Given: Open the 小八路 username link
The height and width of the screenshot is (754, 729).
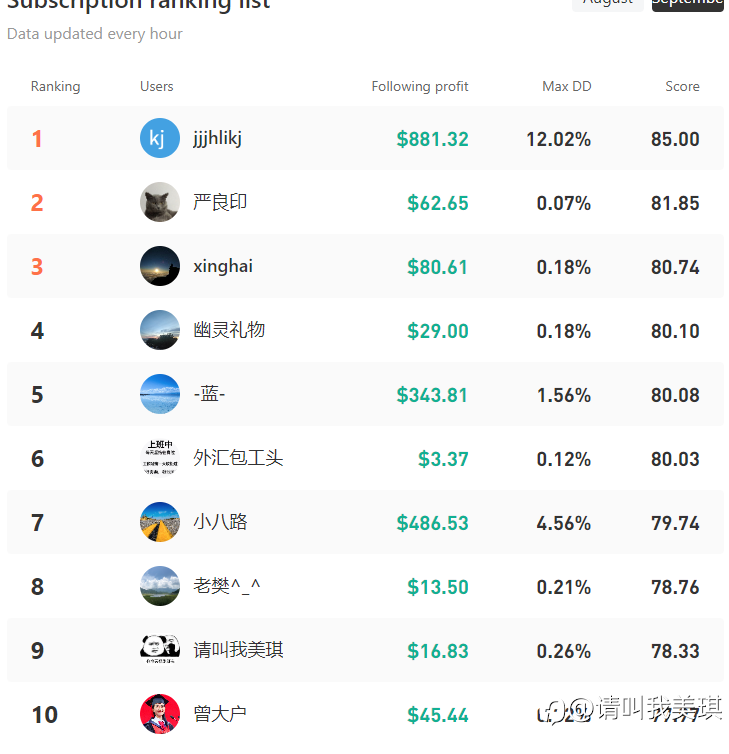Looking at the screenshot, I should pyautogui.click(x=220, y=522).
